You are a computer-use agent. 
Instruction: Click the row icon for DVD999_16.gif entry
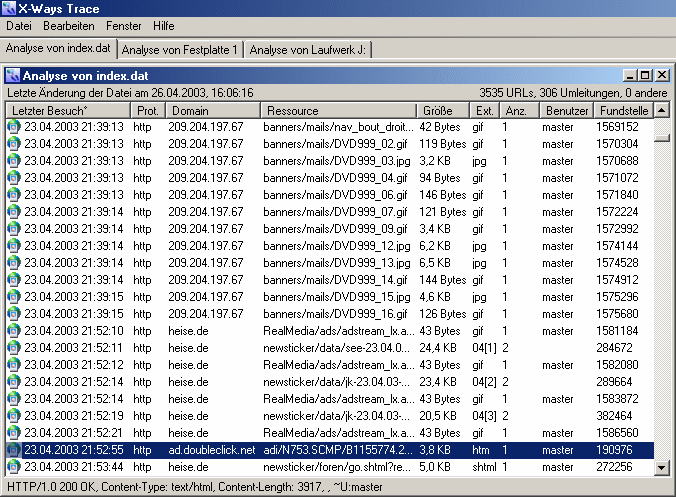tap(13, 314)
